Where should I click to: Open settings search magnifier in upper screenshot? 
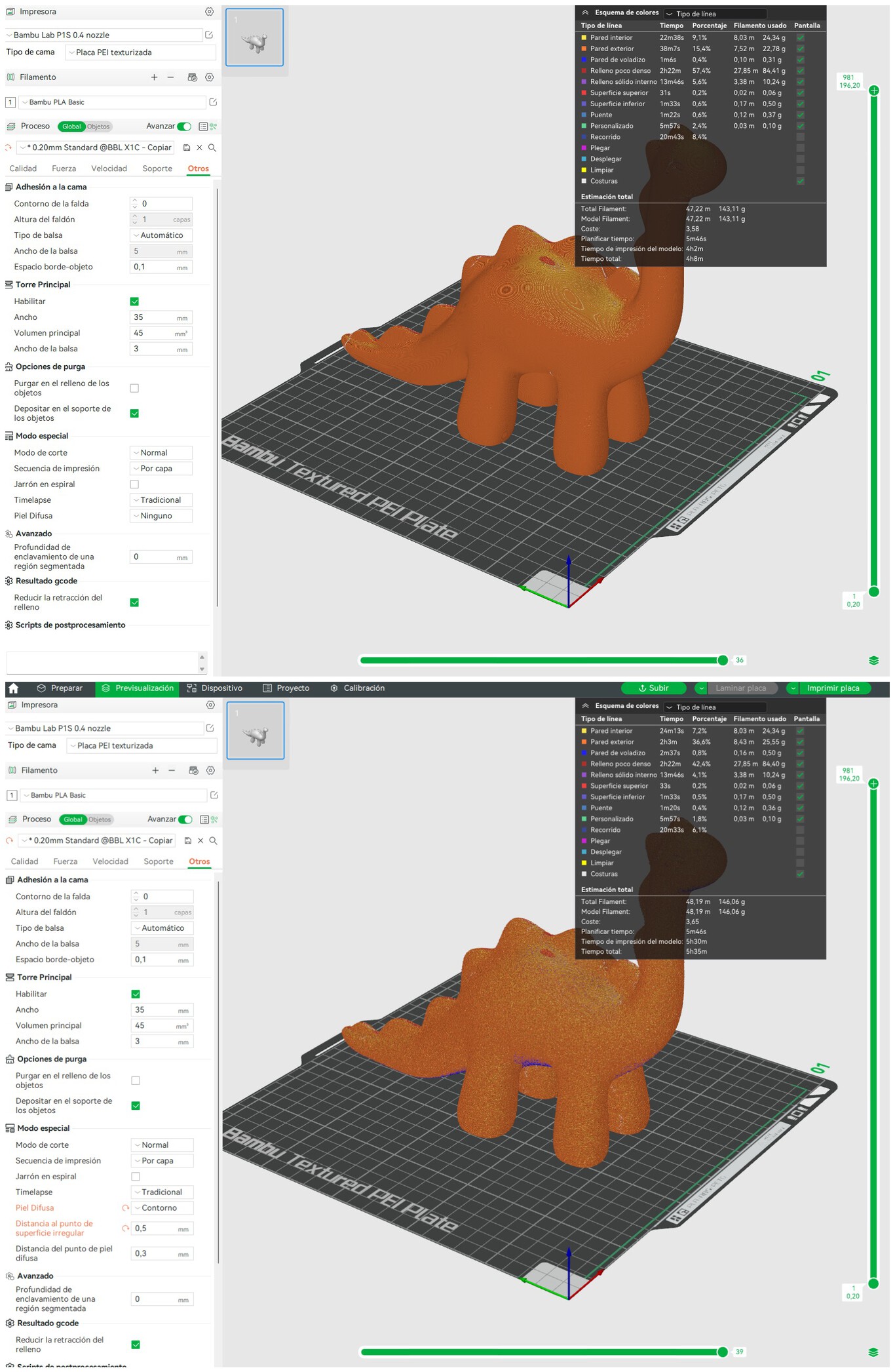[x=212, y=147]
